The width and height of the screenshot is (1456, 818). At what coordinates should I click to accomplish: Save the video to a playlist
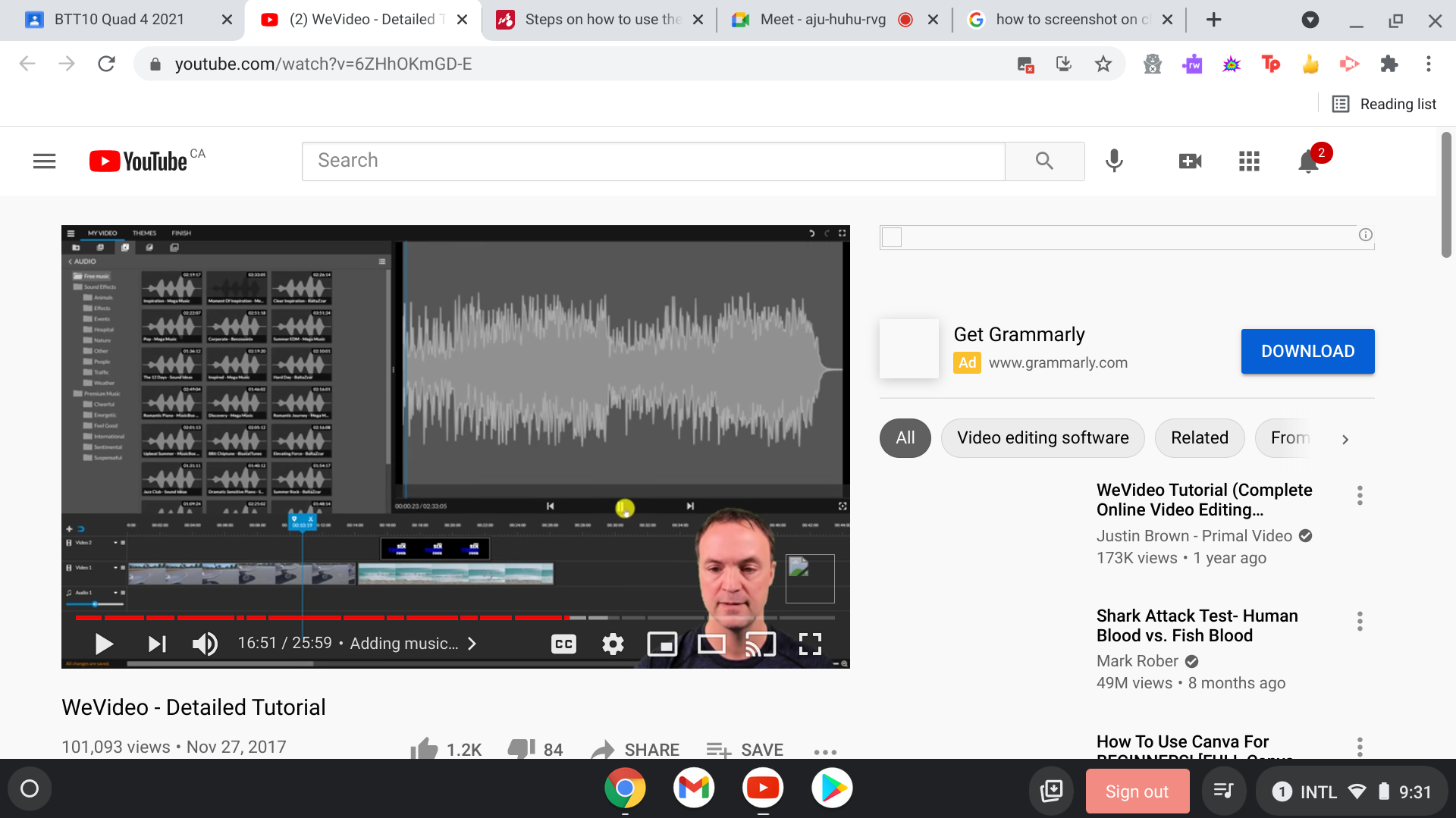coord(745,749)
